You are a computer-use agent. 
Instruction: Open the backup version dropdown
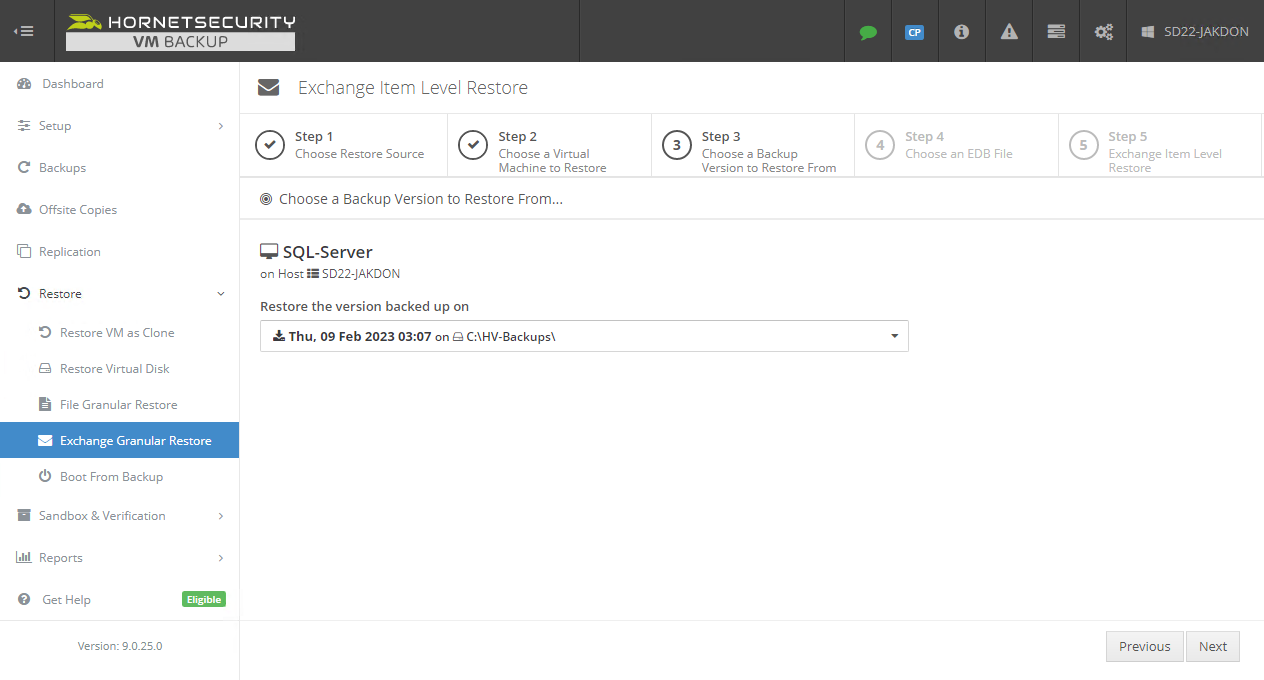coord(584,336)
